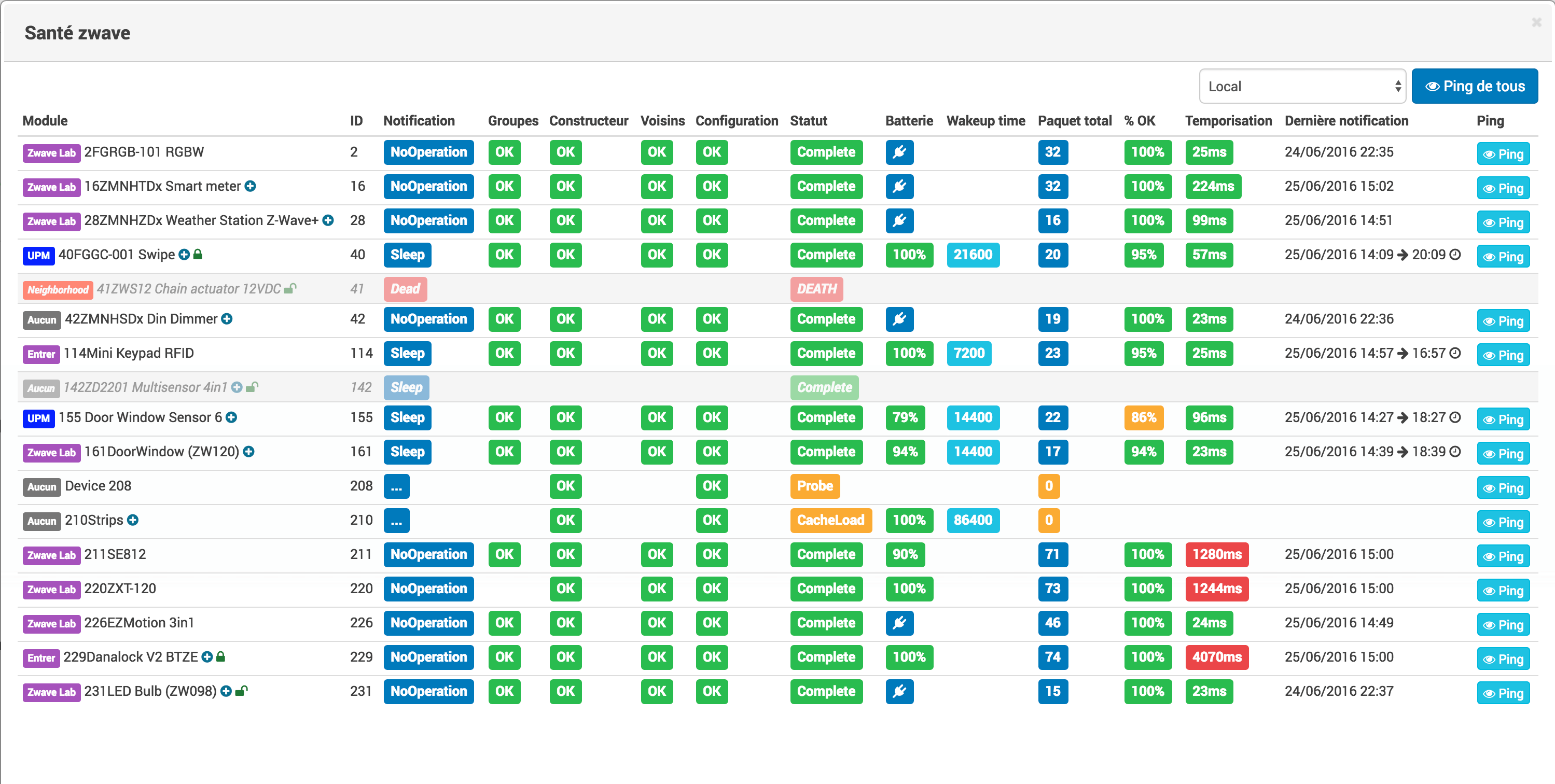
Task: Click the clock icon after 18:39 wakeup time
Action: pos(1455,452)
